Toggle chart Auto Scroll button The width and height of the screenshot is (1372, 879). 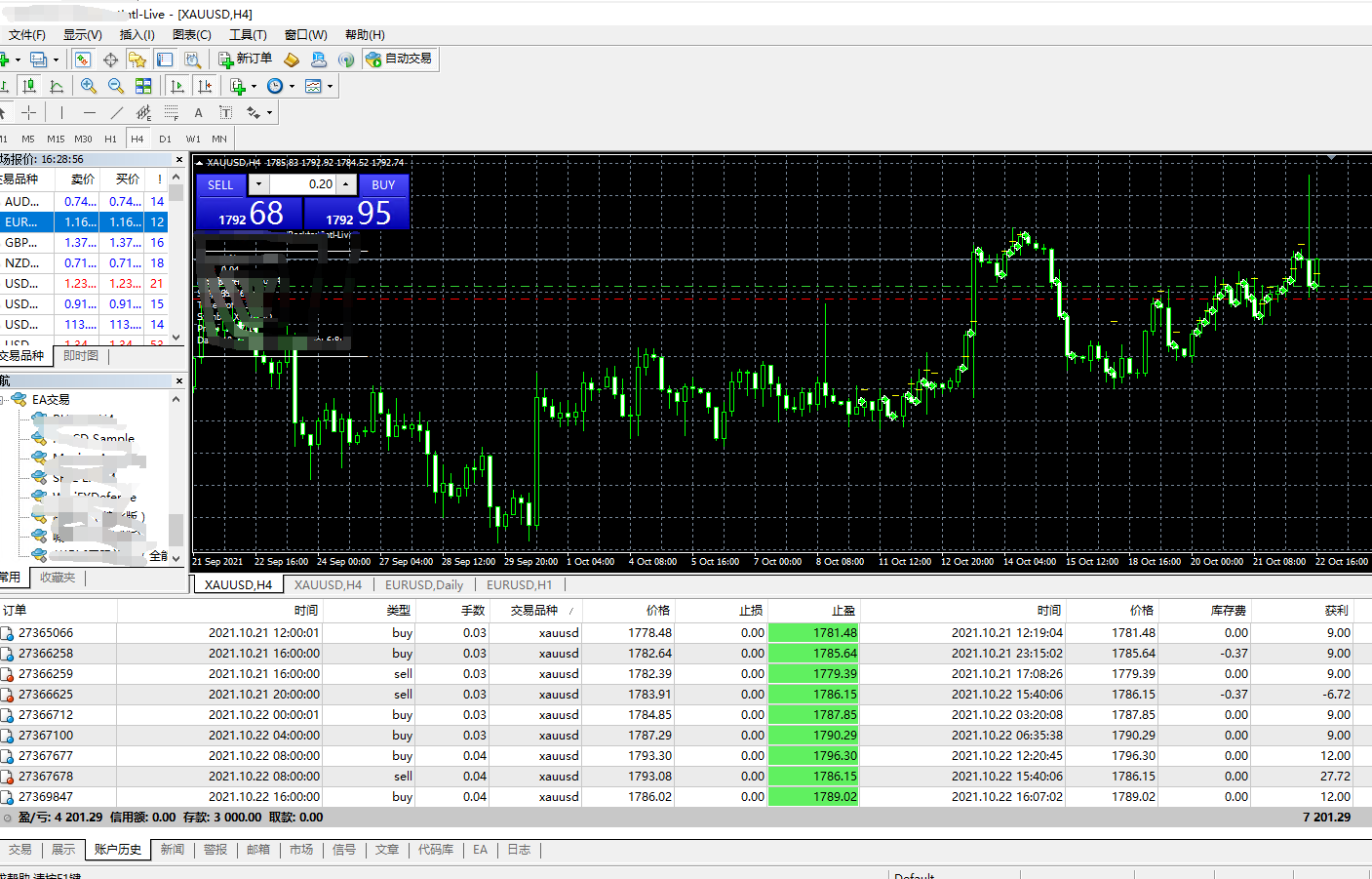click(x=176, y=86)
